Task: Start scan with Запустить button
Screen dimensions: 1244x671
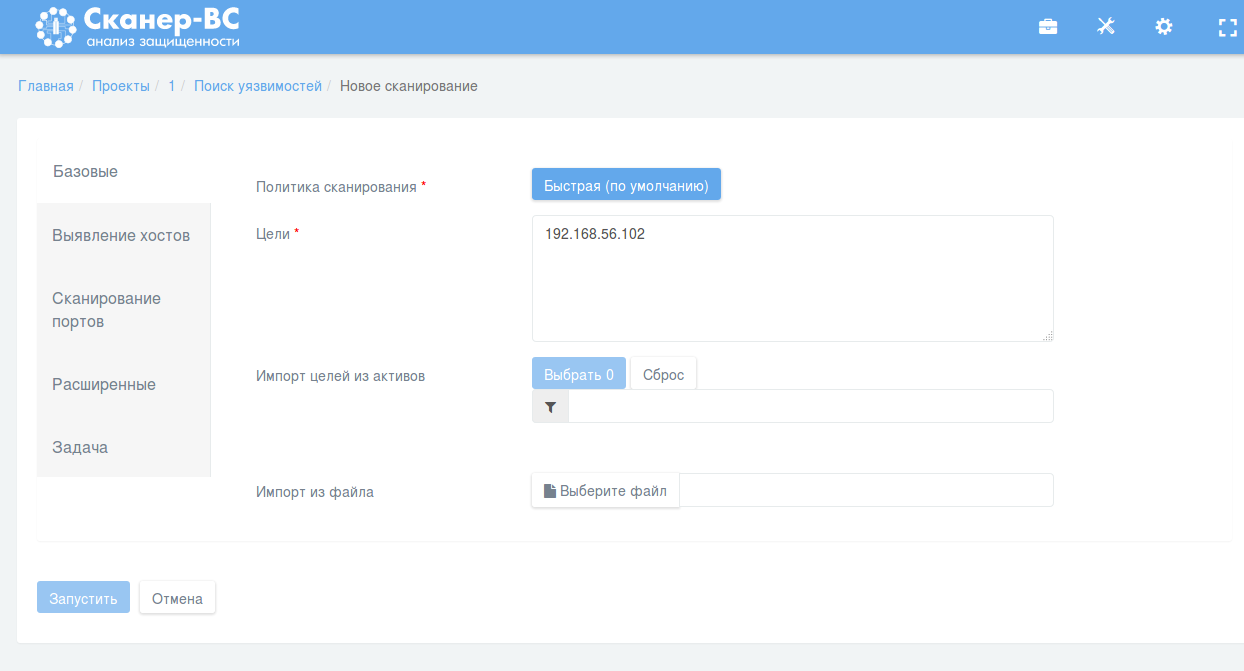Action: pyautogui.click(x=84, y=598)
